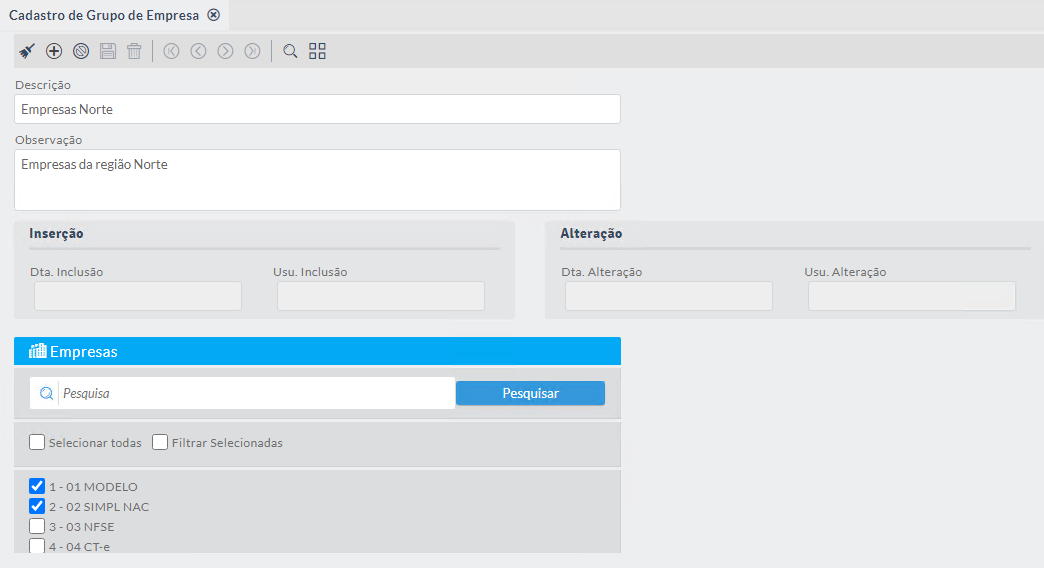This screenshot has height=568, width=1044.
Task: Click the Empresas section header
Action: 318,351
